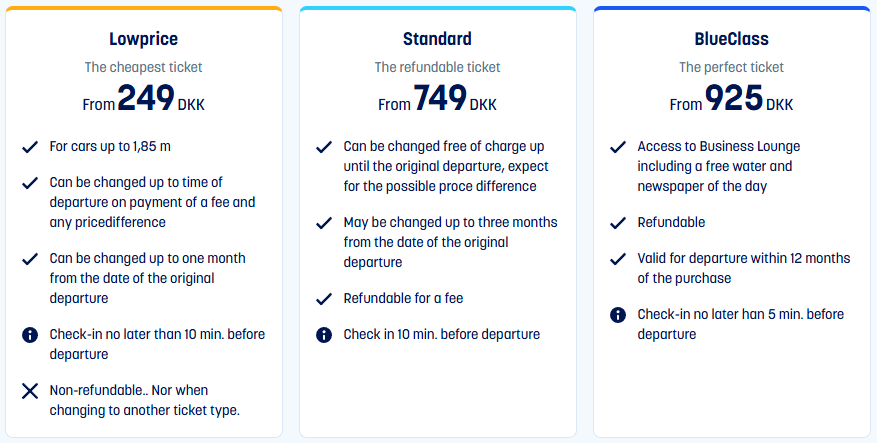Image resolution: width=877 pixels, height=443 pixels.
Task: Select the Standard ticket heading
Action: point(437,39)
